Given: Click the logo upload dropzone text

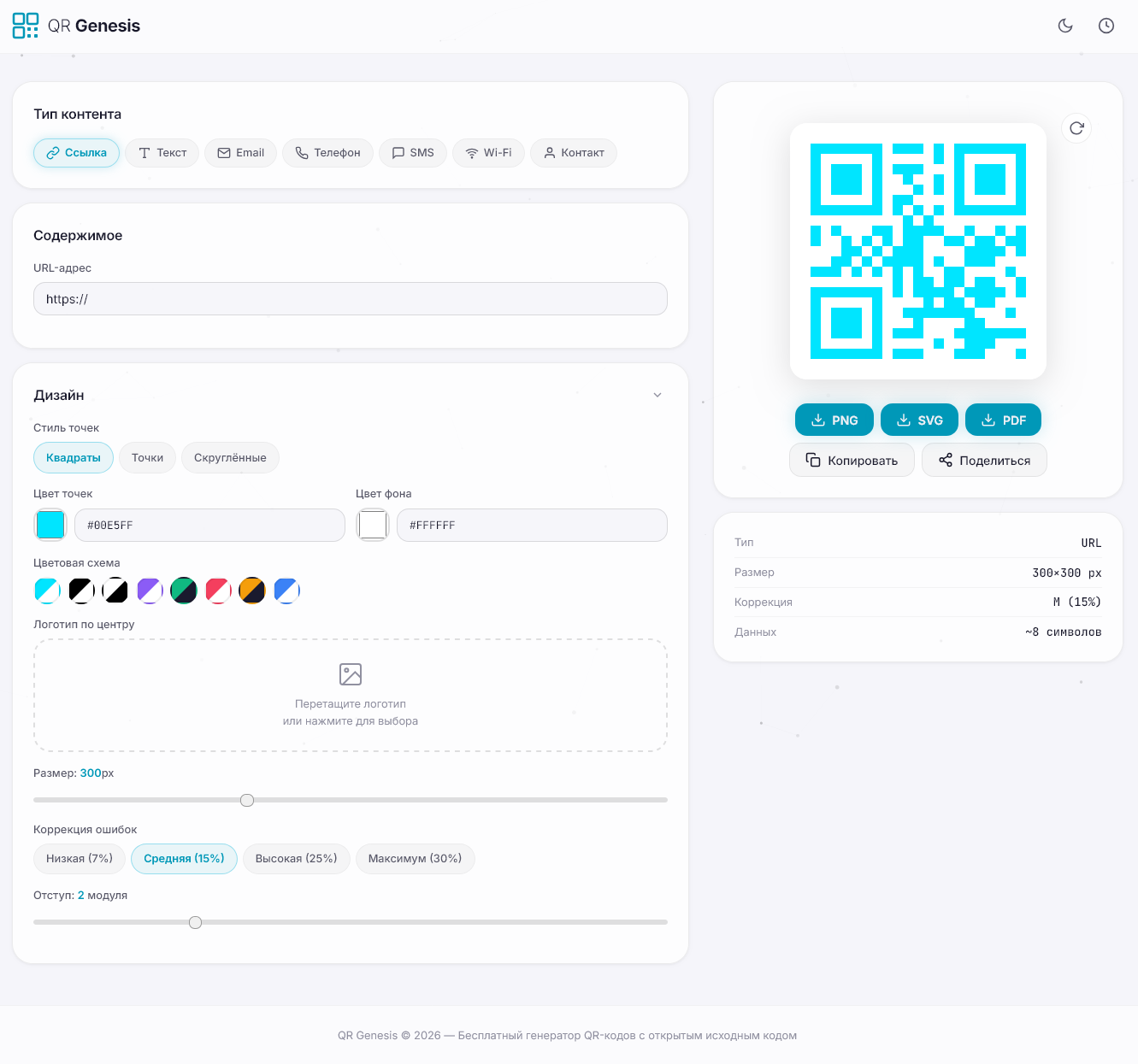Looking at the screenshot, I should 351,713.
